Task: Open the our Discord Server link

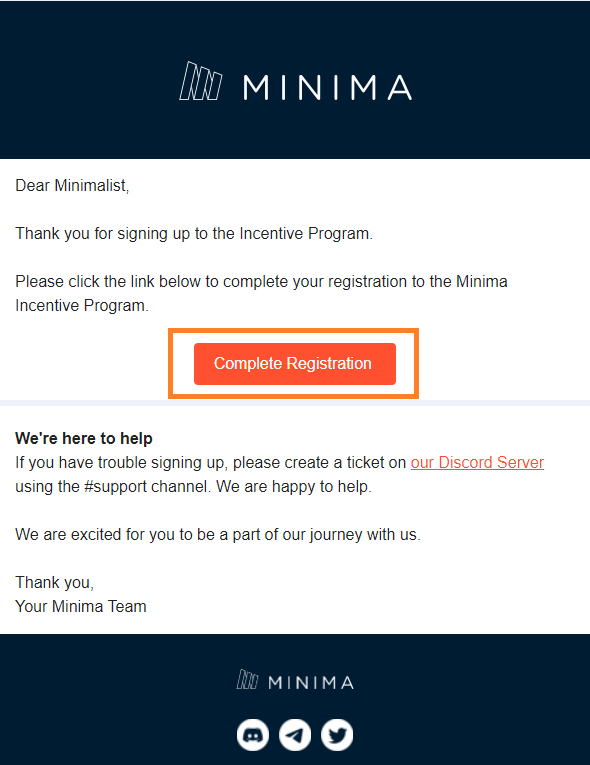Action: coord(477,463)
